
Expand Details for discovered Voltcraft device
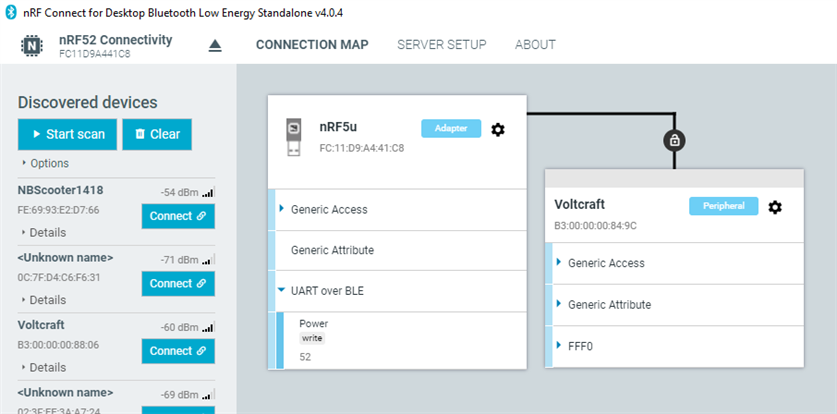[x=44, y=368]
